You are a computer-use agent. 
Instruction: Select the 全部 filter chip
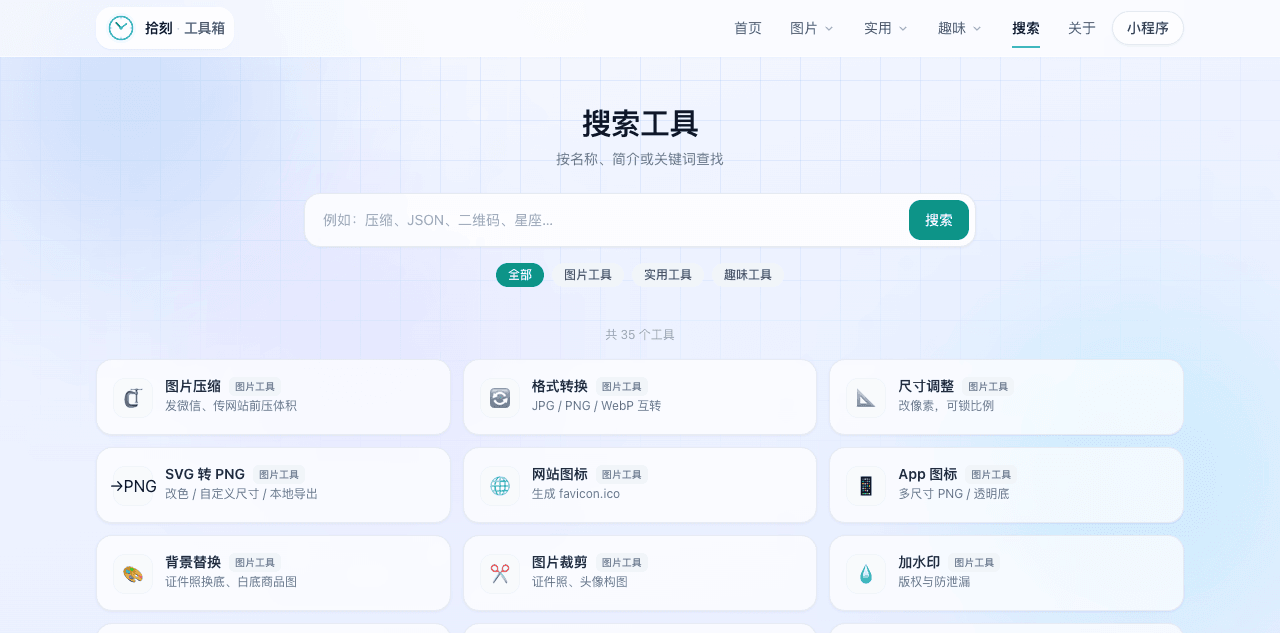pos(520,275)
